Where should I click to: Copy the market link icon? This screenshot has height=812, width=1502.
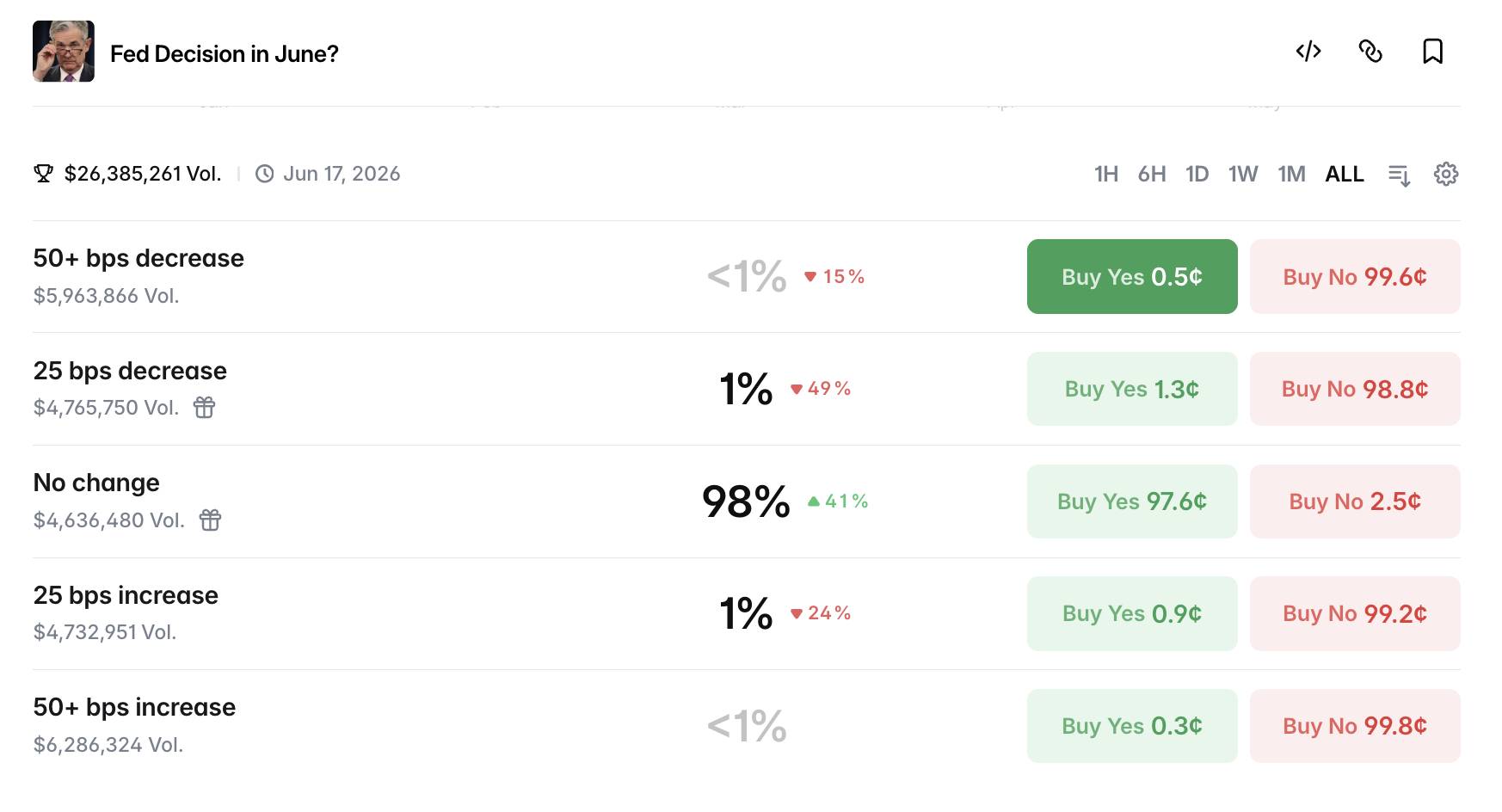tap(1370, 52)
